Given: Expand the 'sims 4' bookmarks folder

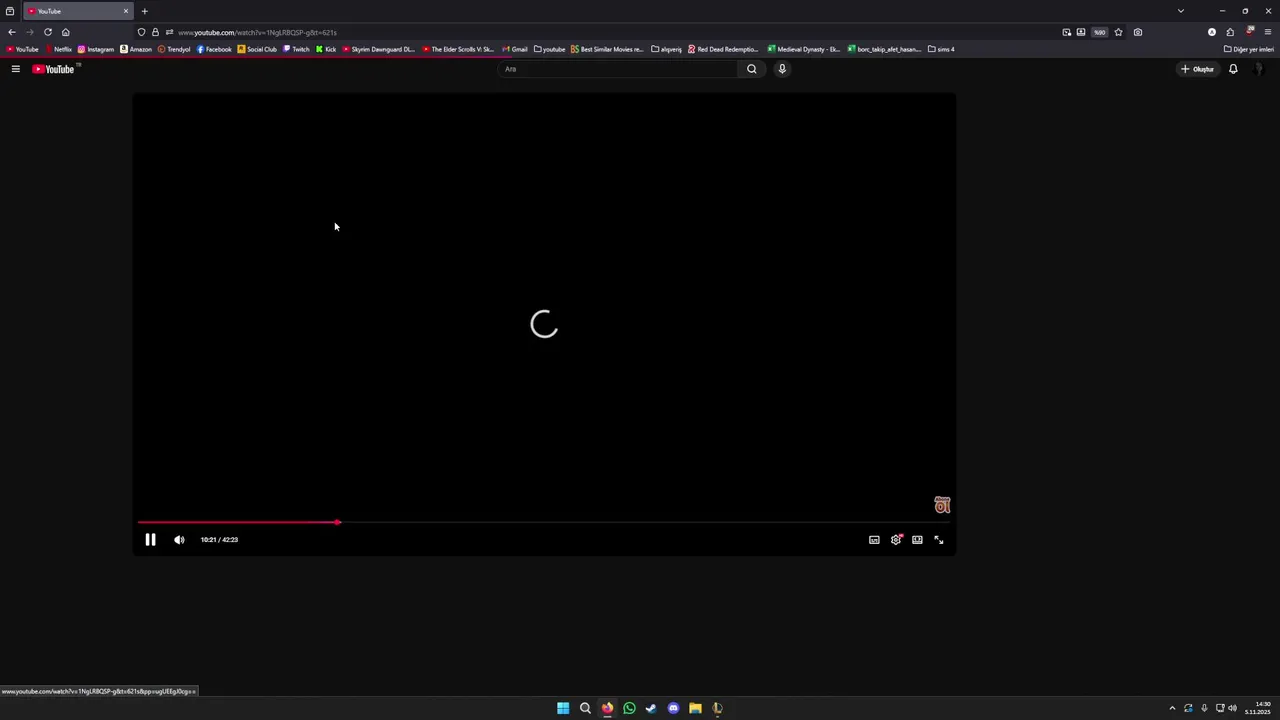Looking at the screenshot, I should click(942, 49).
